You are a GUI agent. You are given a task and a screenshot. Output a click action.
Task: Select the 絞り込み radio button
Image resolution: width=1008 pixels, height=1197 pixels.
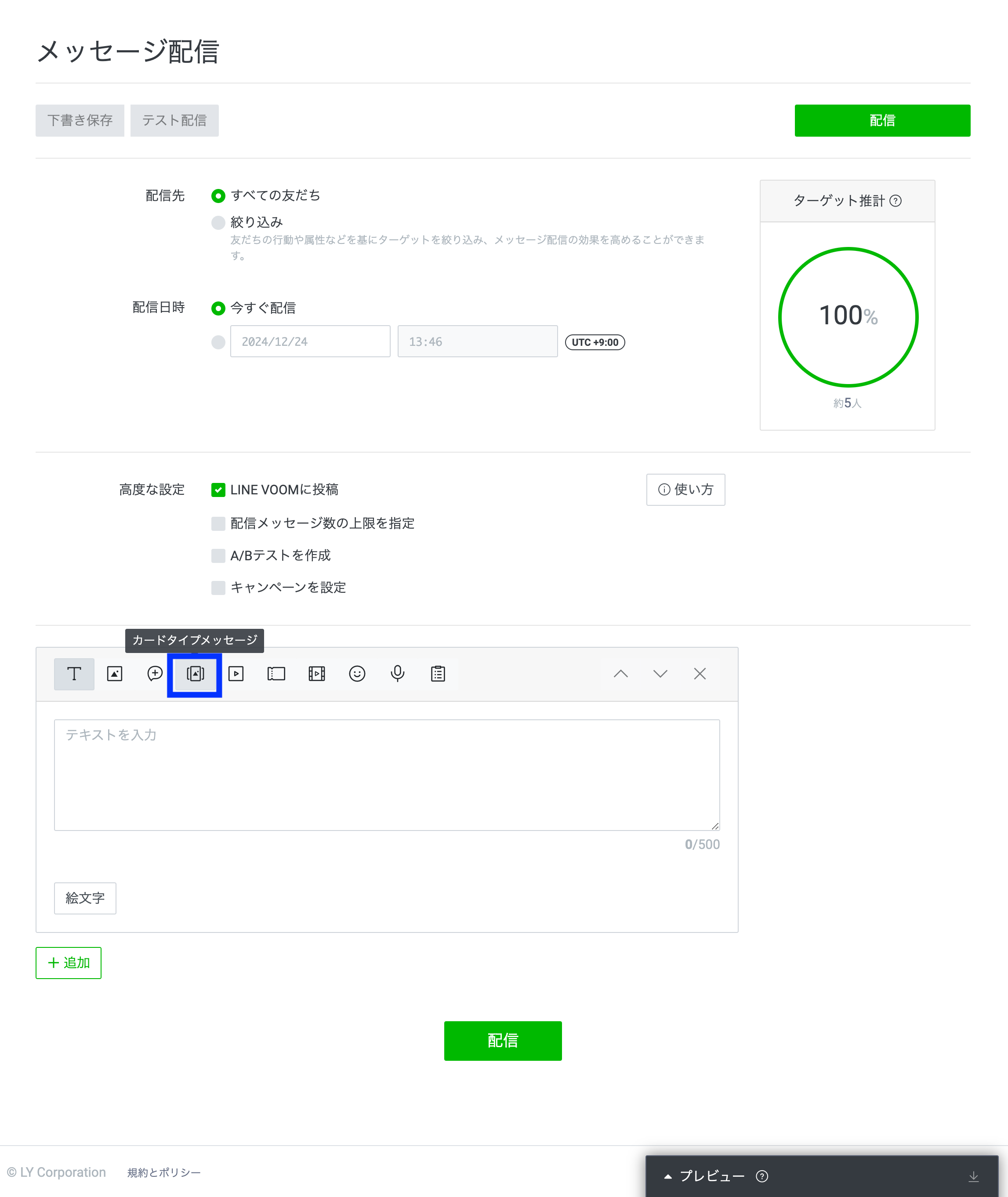218,222
